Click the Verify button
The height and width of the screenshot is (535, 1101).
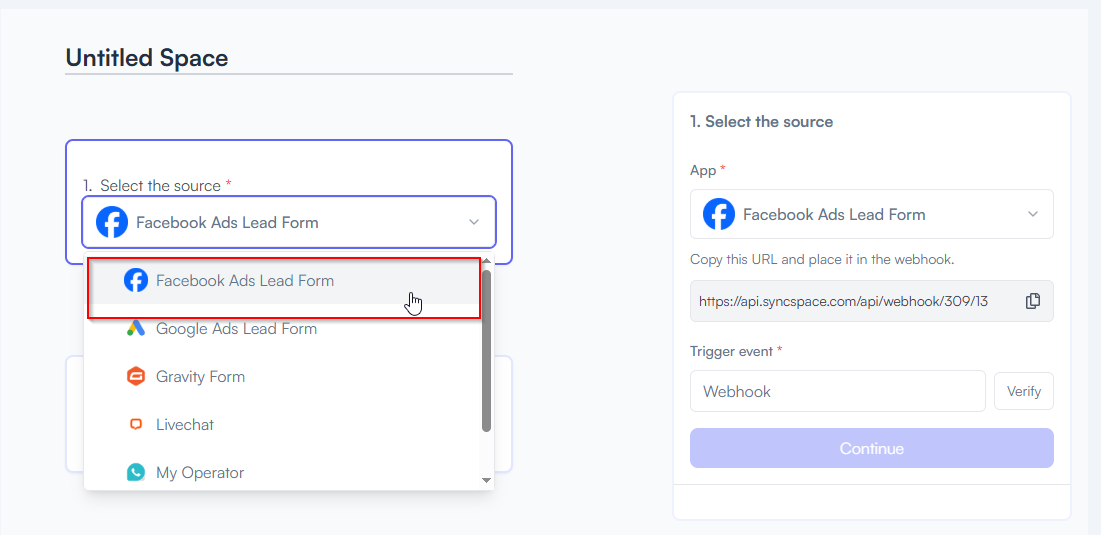[1024, 391]
